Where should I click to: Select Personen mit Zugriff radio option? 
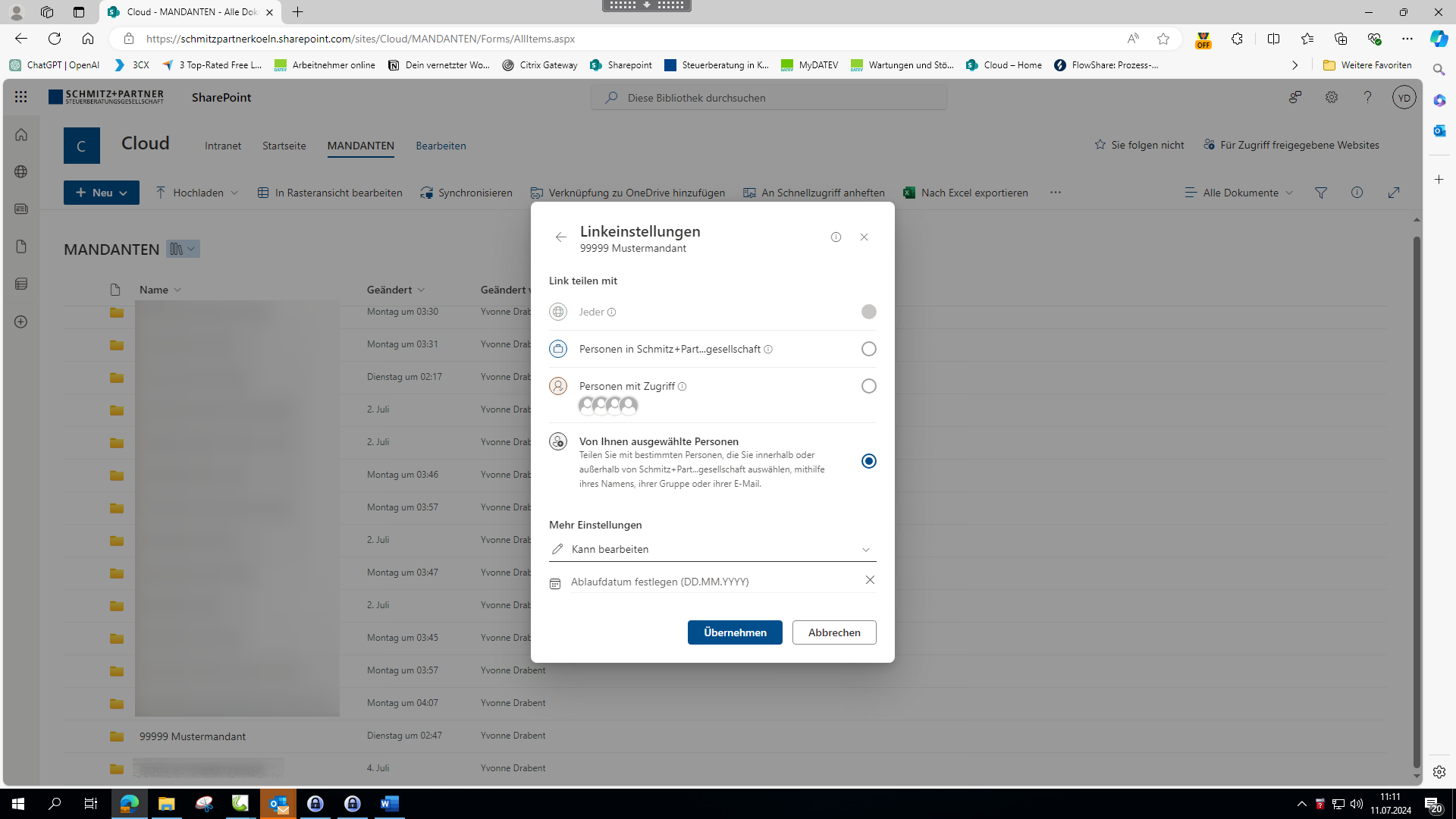pos(868,386)
